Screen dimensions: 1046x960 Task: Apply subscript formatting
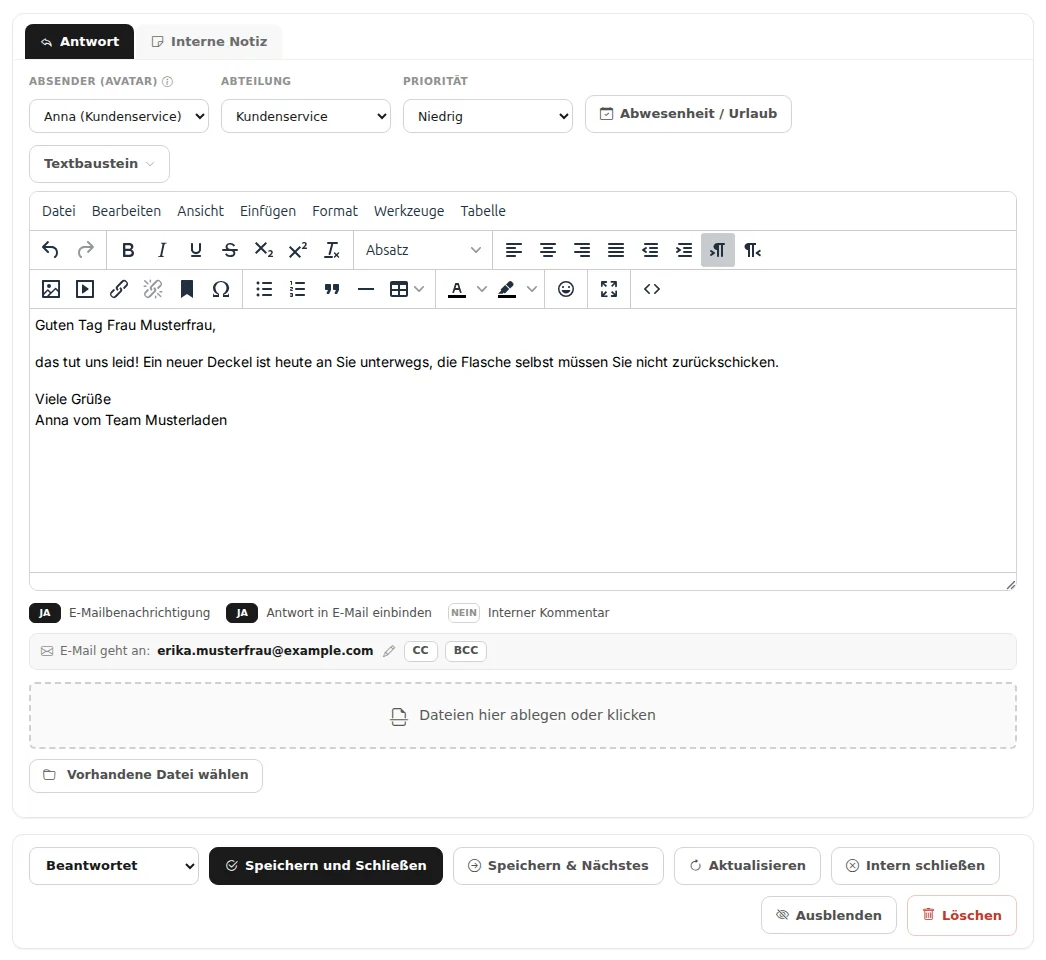tap(264, 250)
